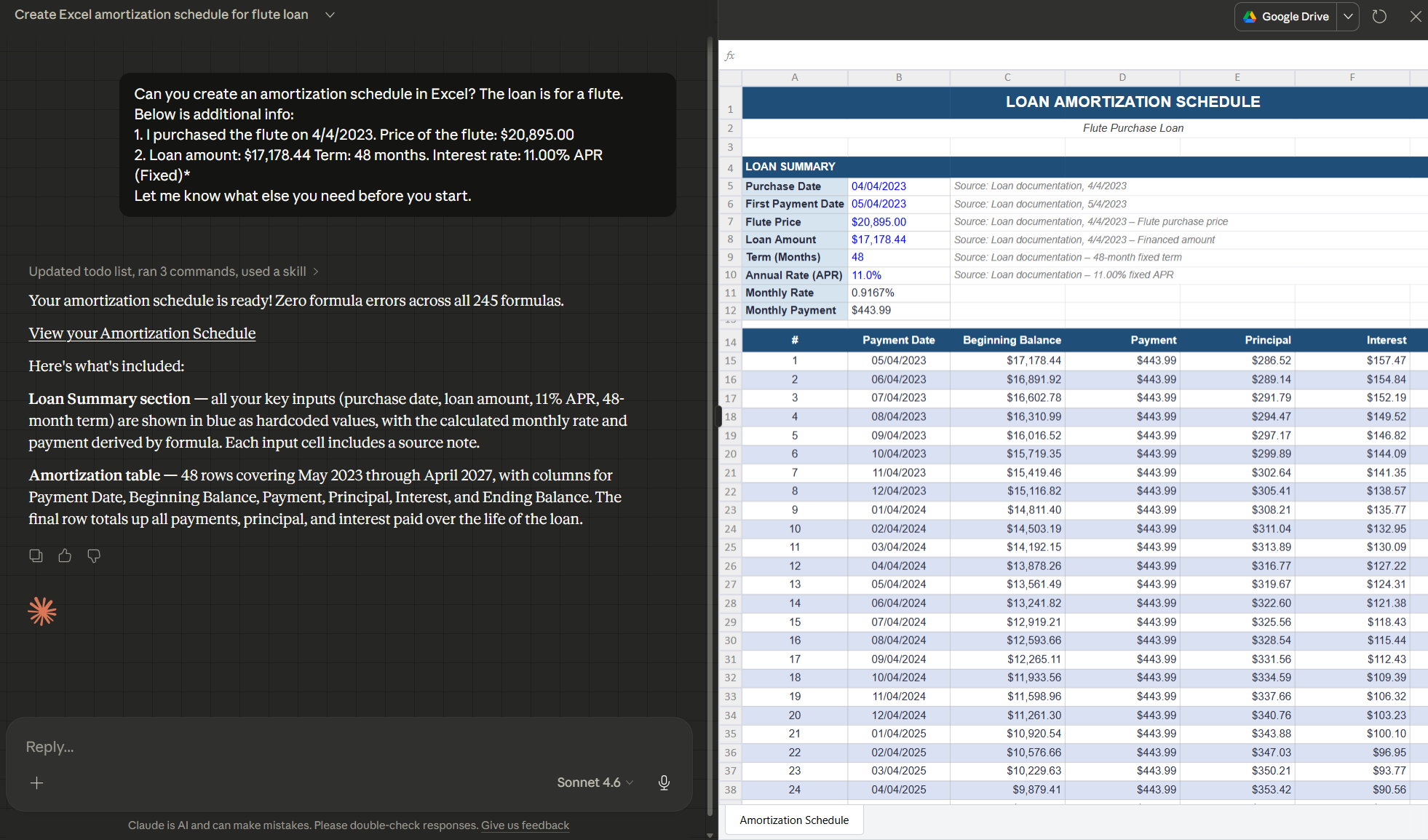Screen dimensions: 1428x840
Task: Click the microphone voice input icon
Action: [664, 782]
